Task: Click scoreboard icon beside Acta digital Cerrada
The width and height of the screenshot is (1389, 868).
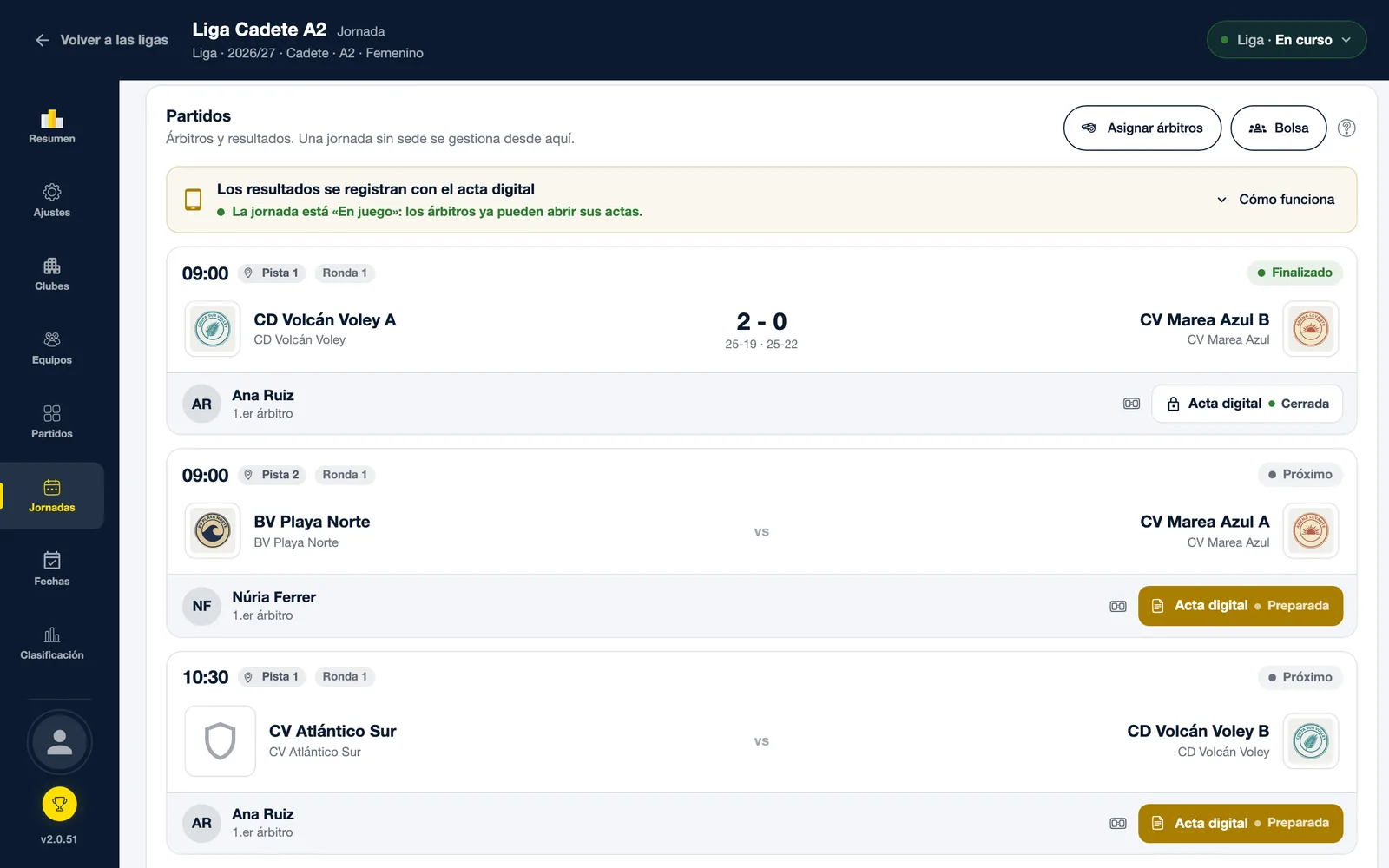Action: pos(1131,404)
